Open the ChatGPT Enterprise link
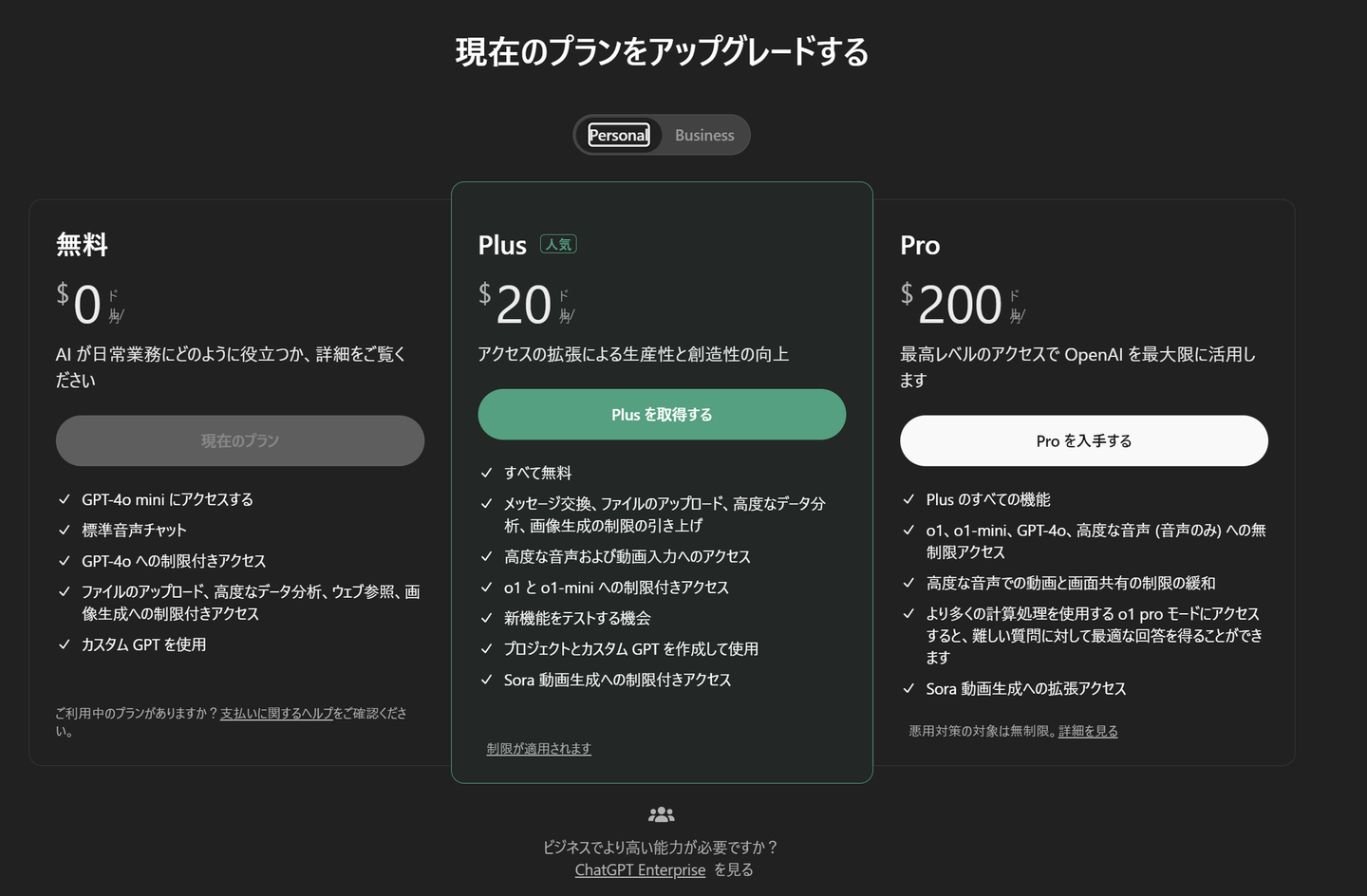Viewport: 1367px width, 896px height. pos(640,869)
